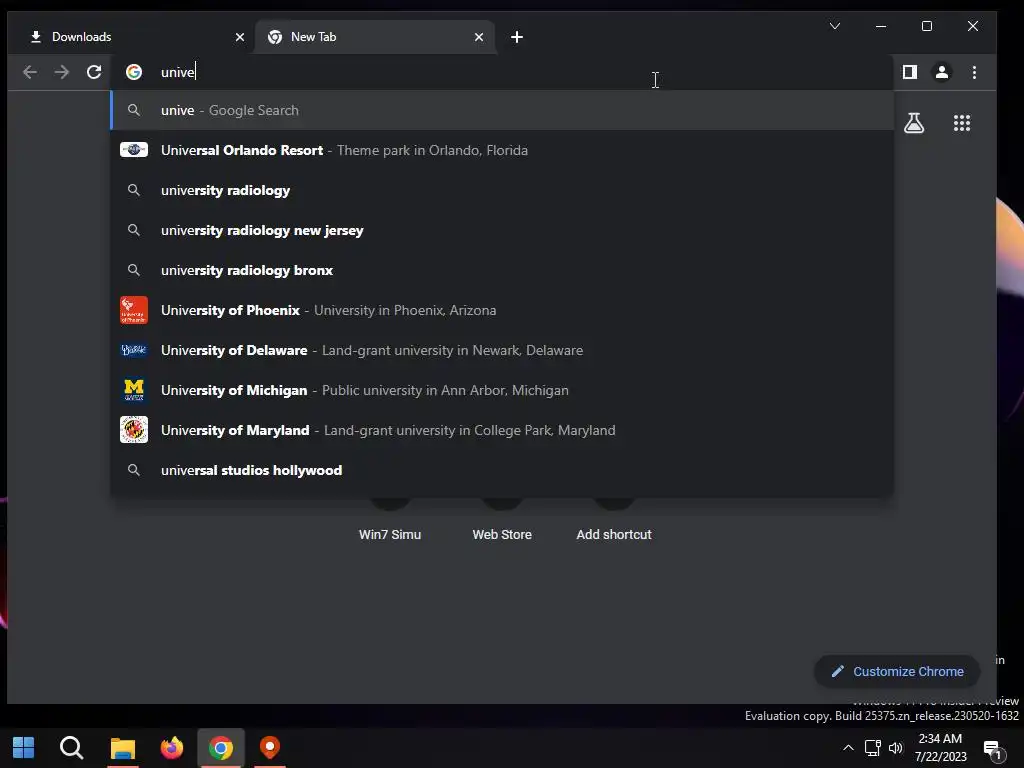
Task: Click Customize Chrome button
Action: [x=897, y=671]
